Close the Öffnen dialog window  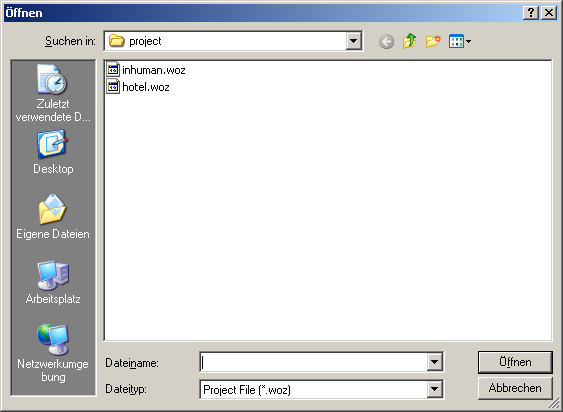point(549,13)
